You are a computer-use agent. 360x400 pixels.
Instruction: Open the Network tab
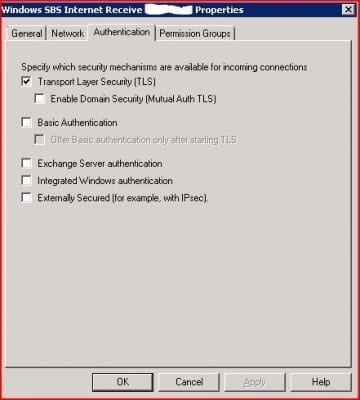click(x=68, y=33)
